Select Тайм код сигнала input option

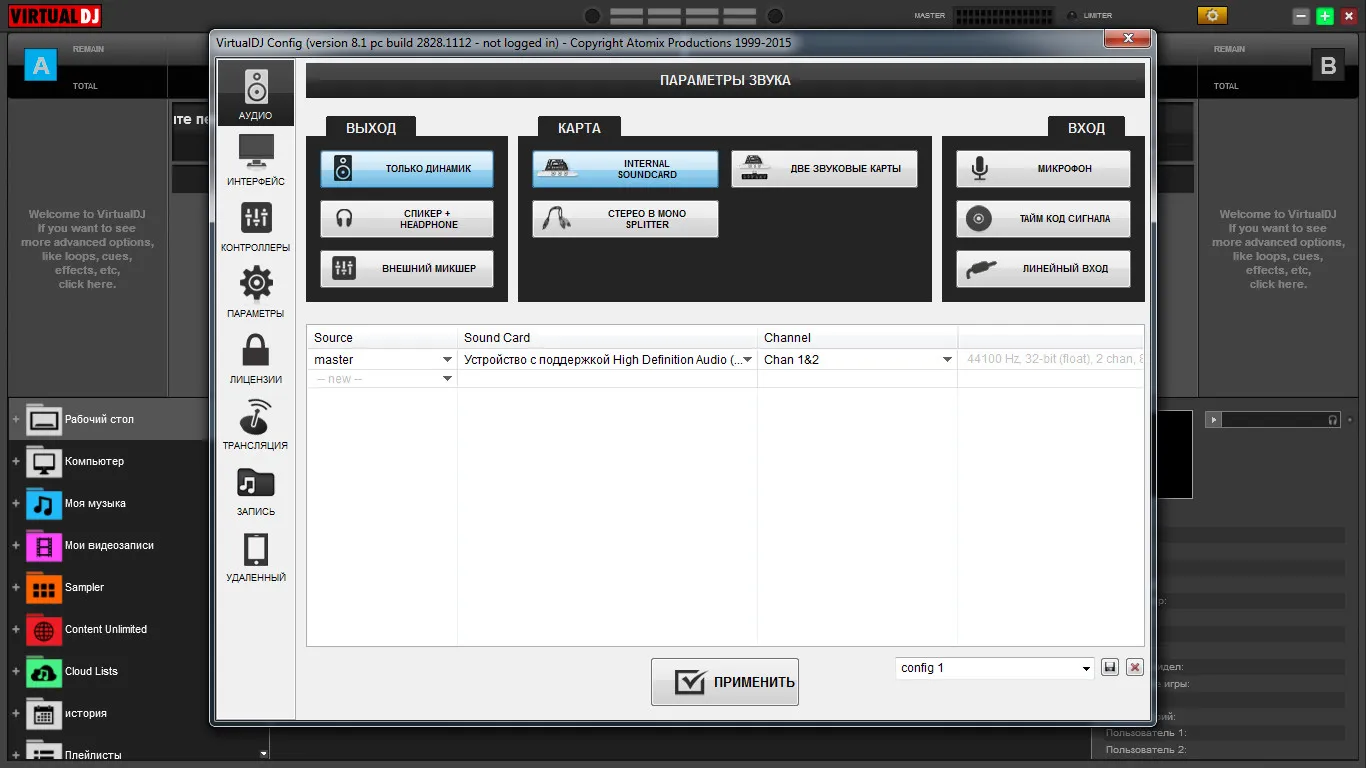pos(1043,219)
